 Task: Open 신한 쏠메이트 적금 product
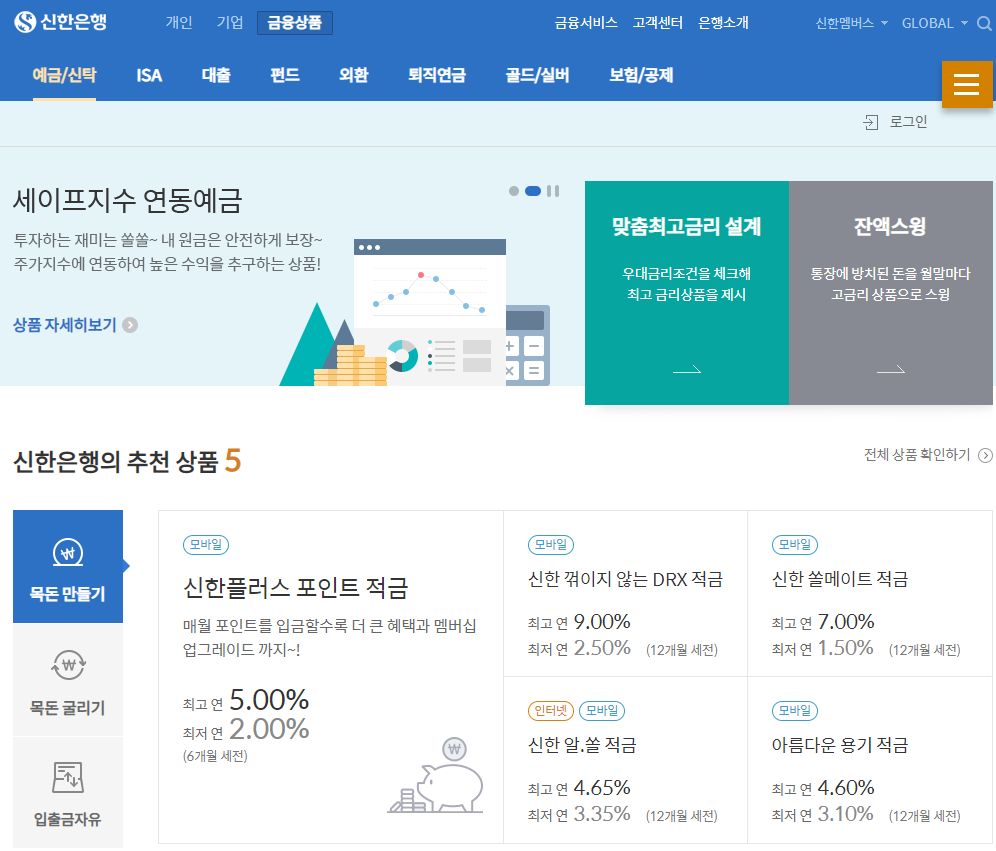(x=840, y=579)
